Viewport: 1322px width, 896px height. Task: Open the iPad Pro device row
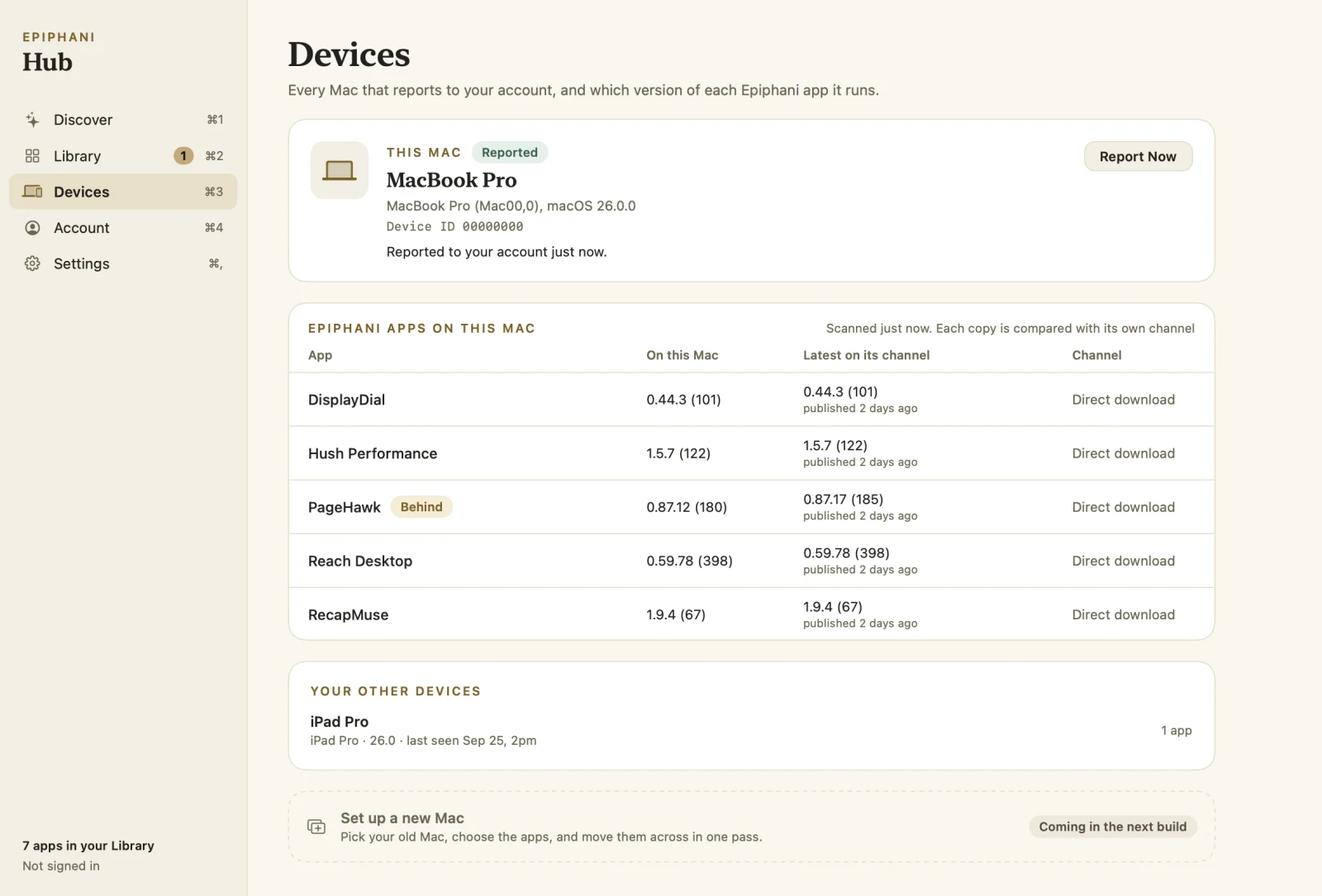751,731
